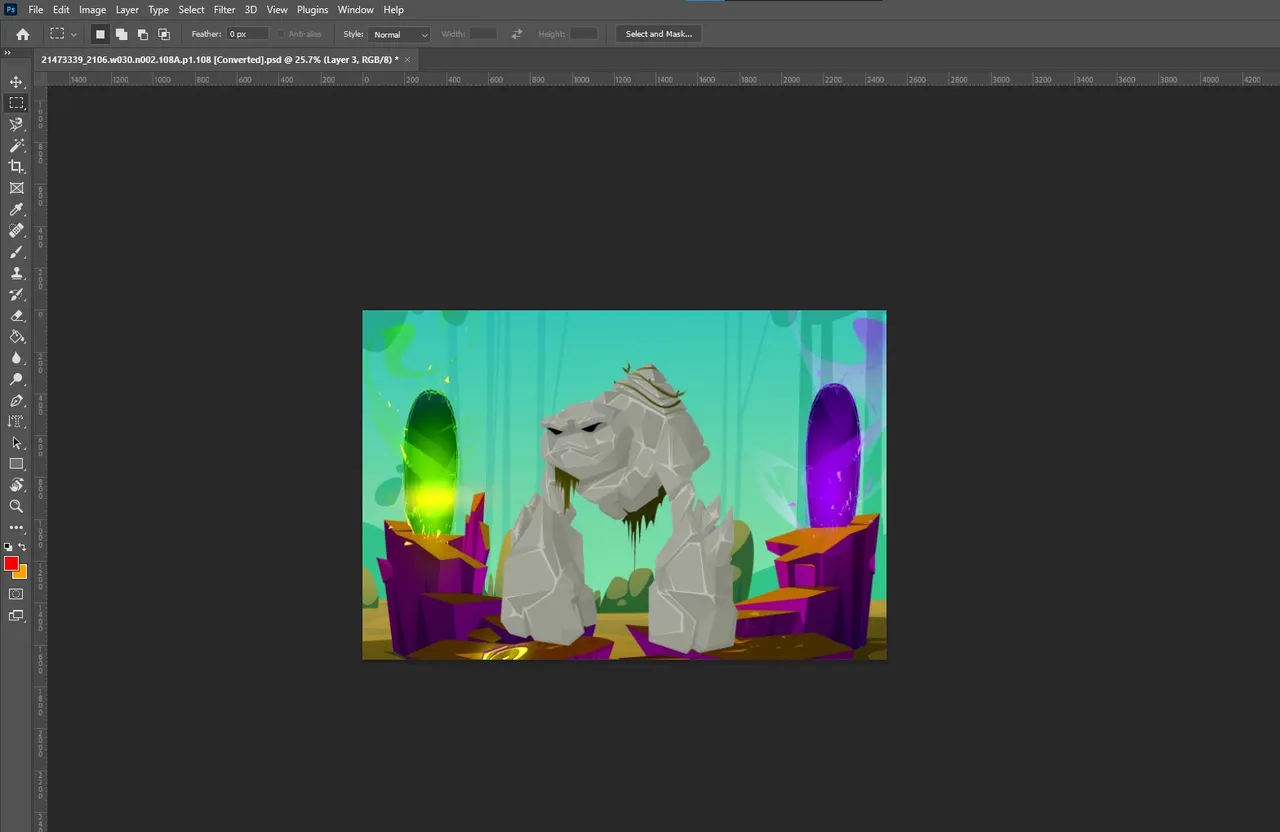1280x832 pixels.
Task: Select the Frame tool
Action: [x=16, y=188]
